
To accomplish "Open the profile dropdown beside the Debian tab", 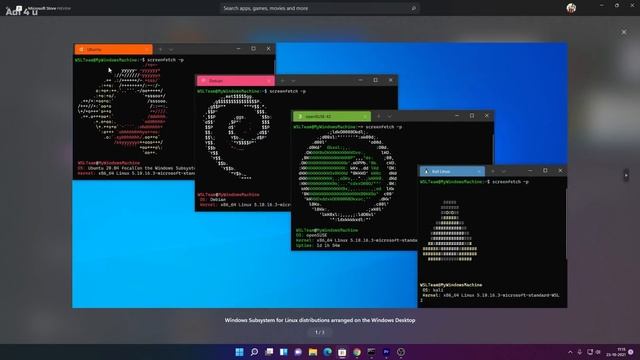I will (293, 81).
